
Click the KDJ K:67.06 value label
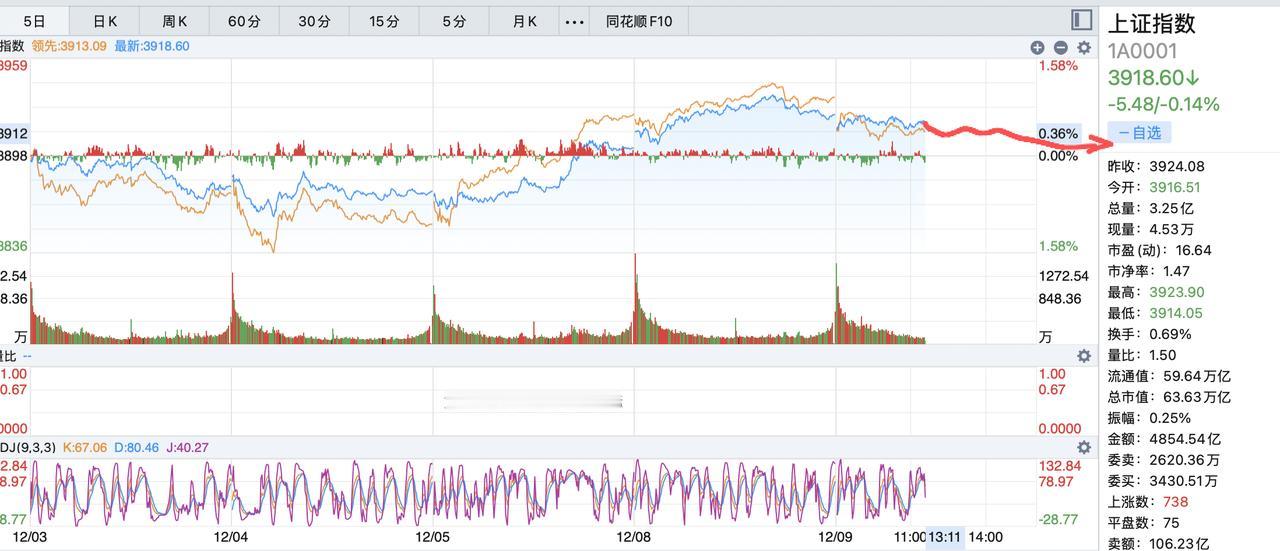coord(85,447)
